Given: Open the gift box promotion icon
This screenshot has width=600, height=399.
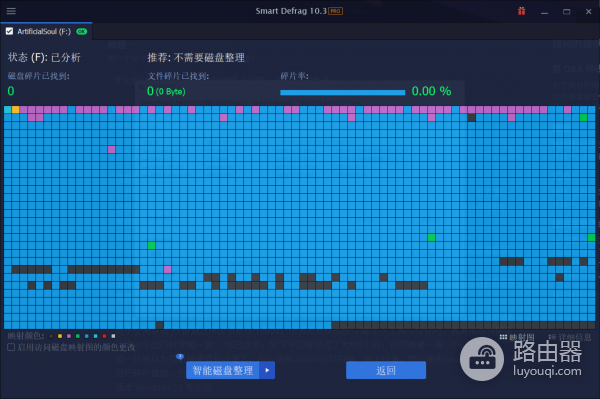Looking at the screenshot, I should pyautogui.click(x=521, y=11).
